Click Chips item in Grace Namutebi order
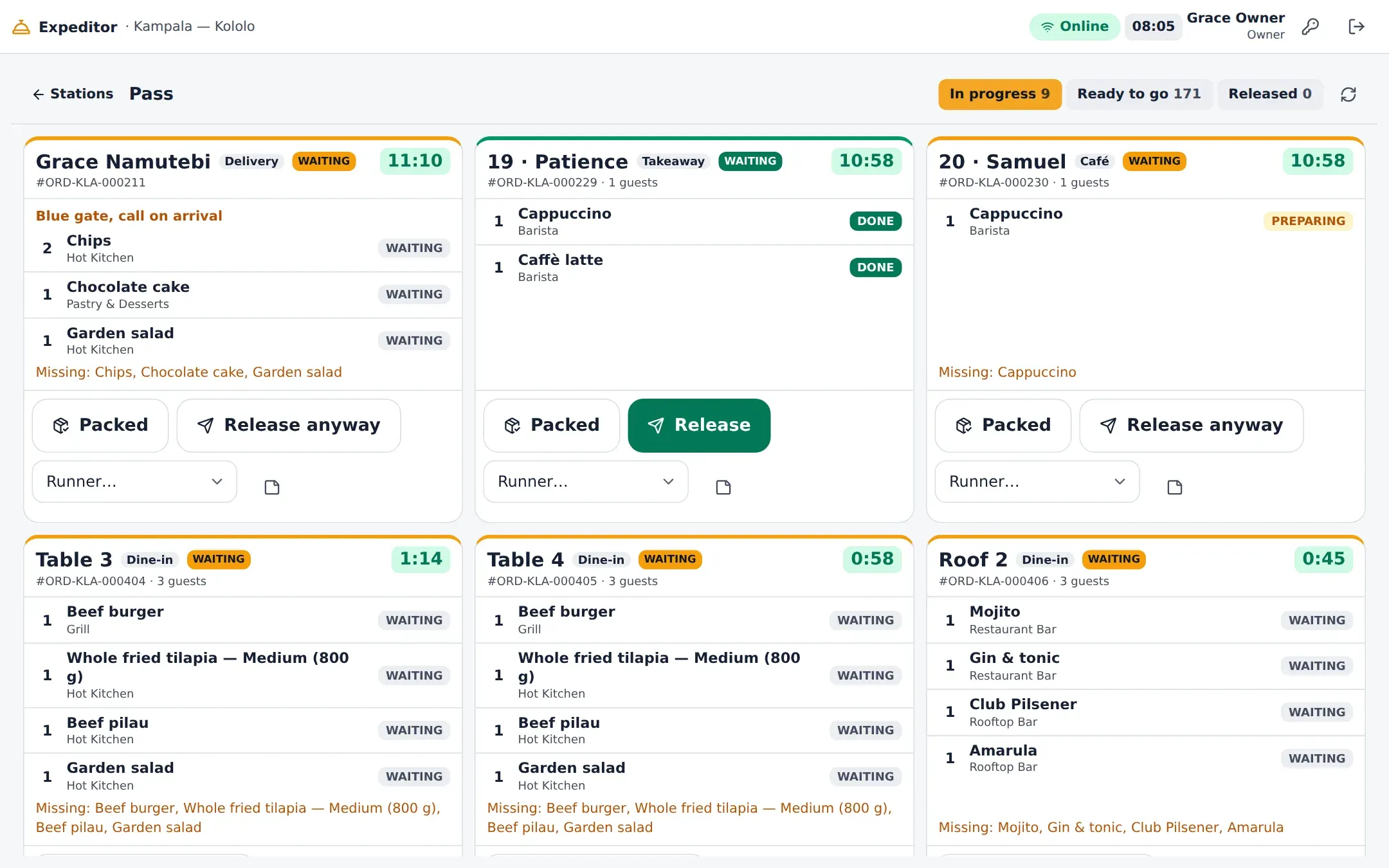This screenshot has width=1389, height=868. click(x=243, y=248)
